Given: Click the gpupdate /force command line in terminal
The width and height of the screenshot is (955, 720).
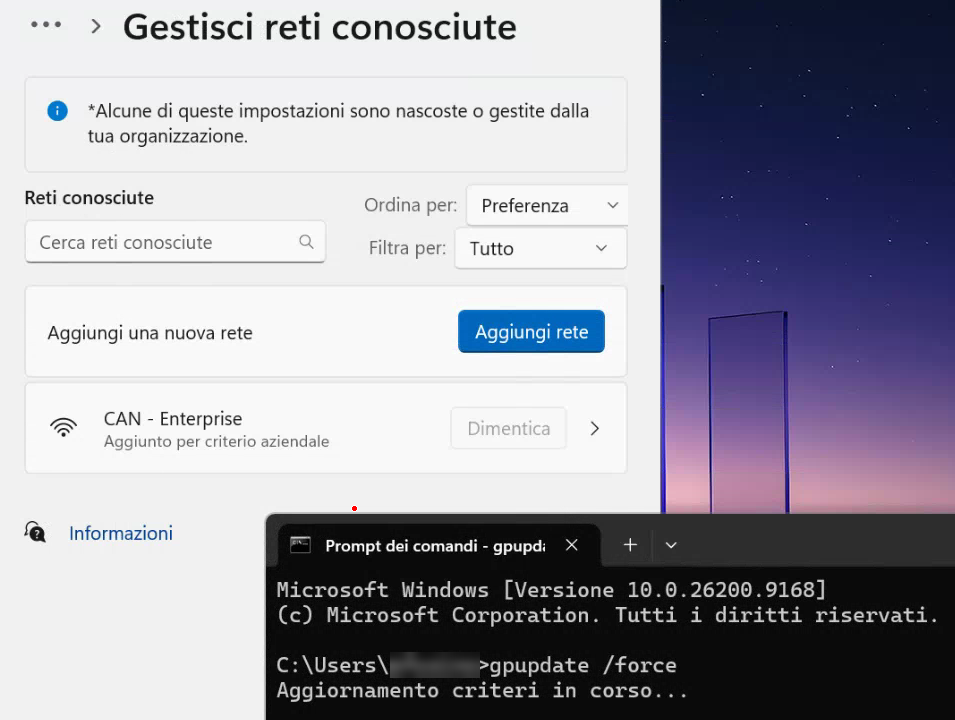Looking at the screenshot, I should (x=476, y=665).
